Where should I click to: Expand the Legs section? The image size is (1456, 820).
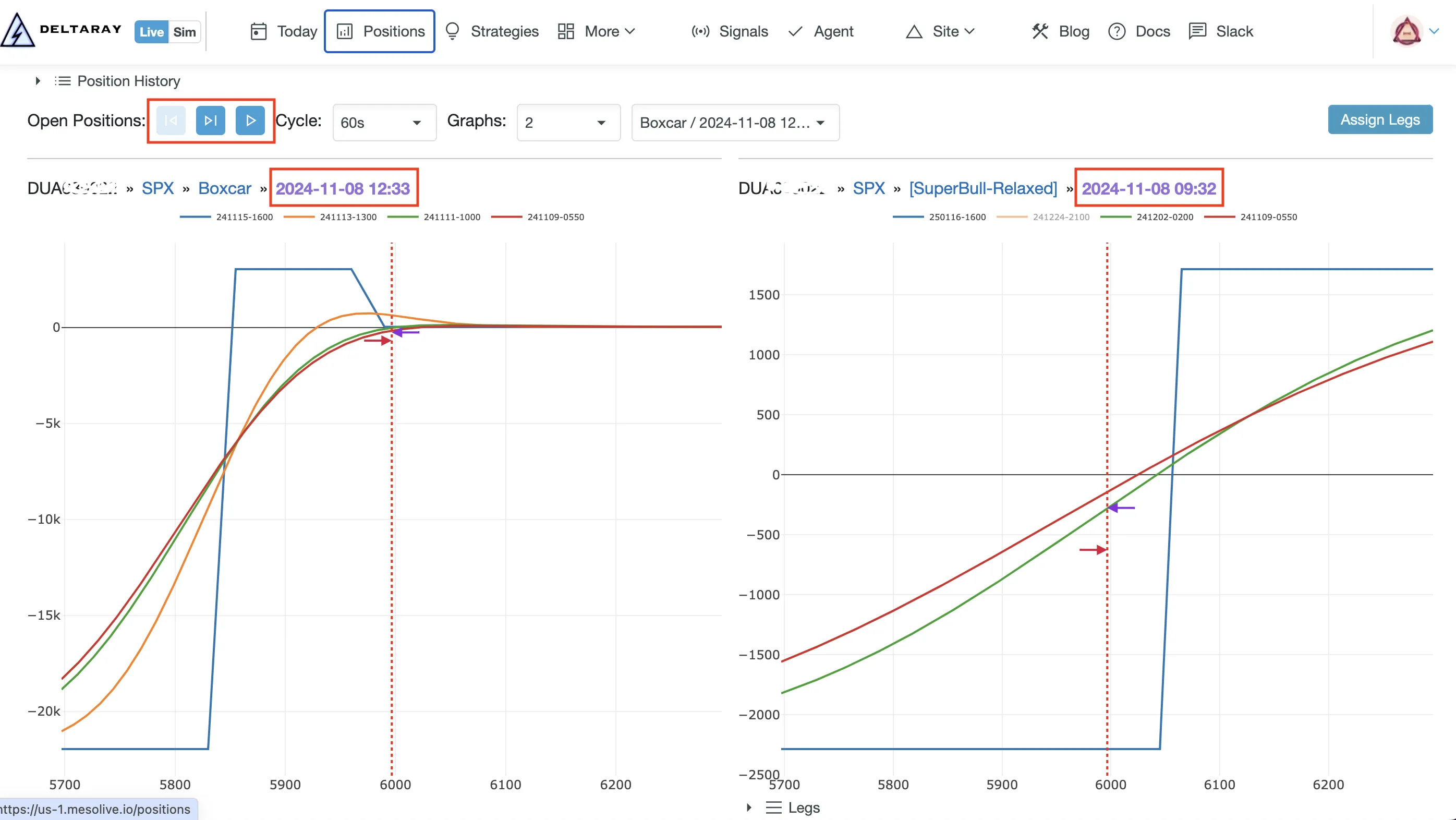749,807
